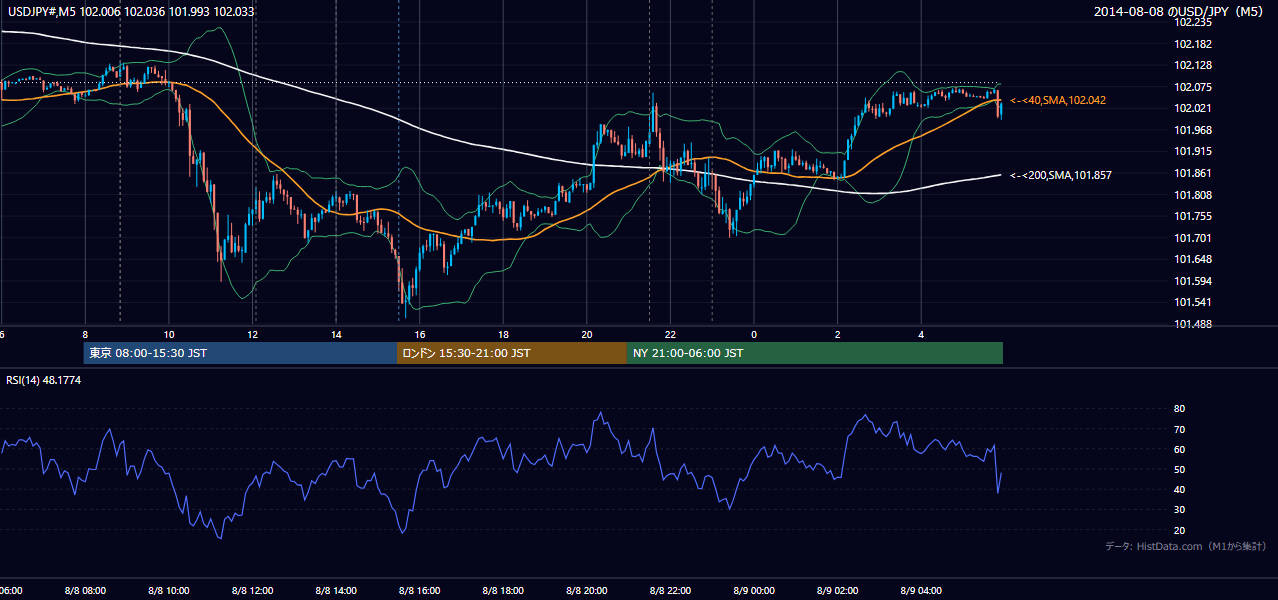This screenshot has width=1278, height=600.
Task: Click the hour 20 label under the chart
Action: coord(587,335)
